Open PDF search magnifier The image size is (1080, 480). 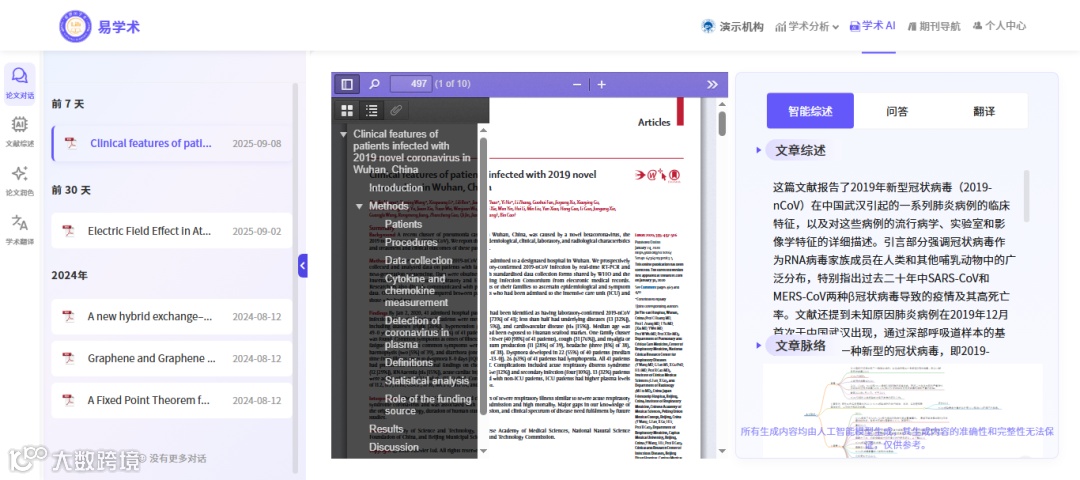click(374, 84)
